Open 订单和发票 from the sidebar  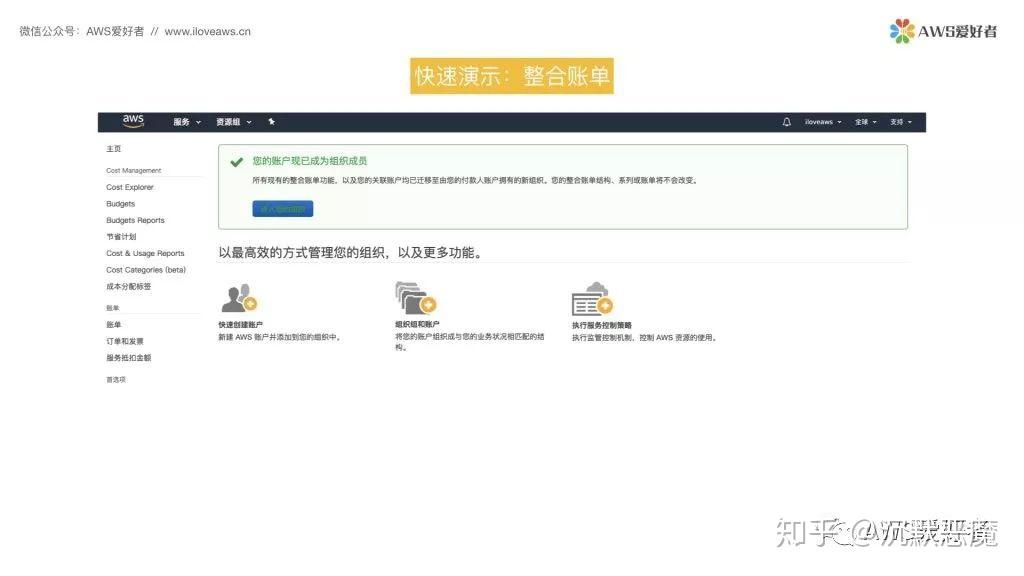click(x=124, y=340)
